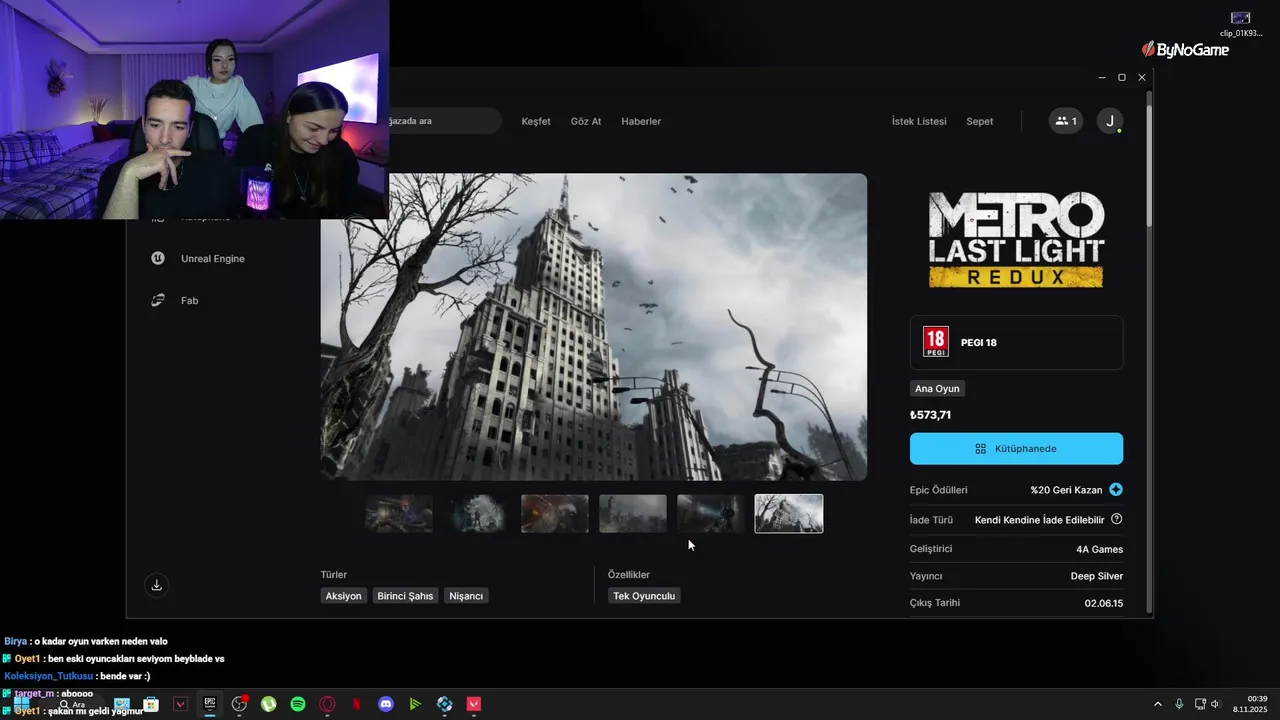The width and height of the screenshot is (1280, 720).
Task: Select the second screenshot thumbnail
Action: (477, 514)
